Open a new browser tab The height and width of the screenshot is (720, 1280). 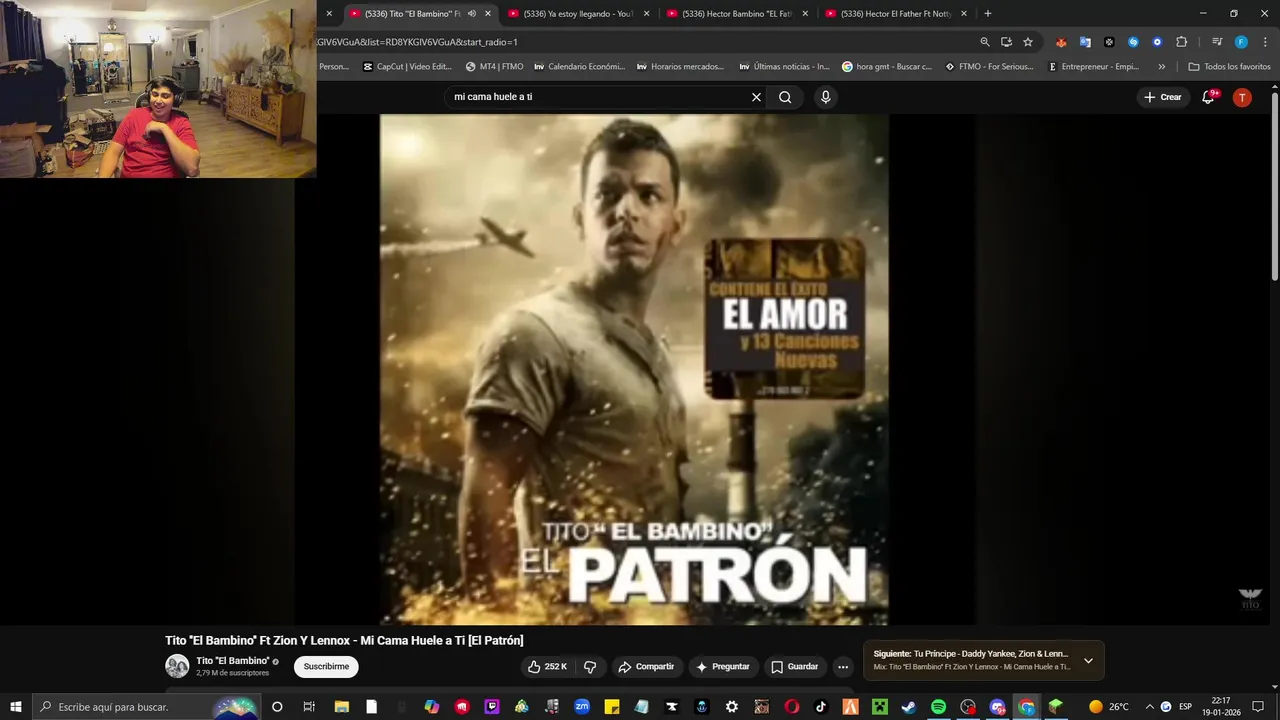[988, 14]
